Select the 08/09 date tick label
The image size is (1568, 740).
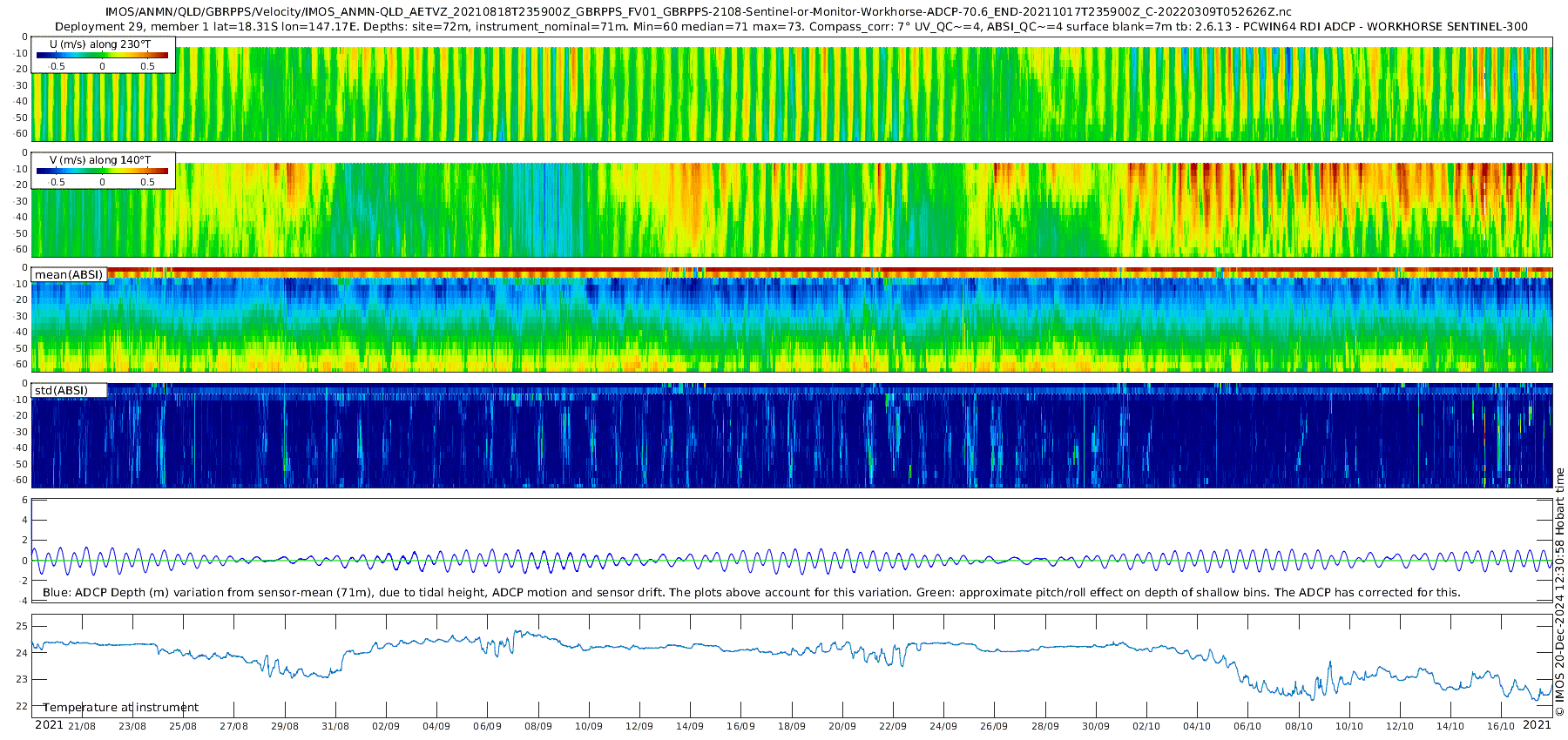(538, 726)
